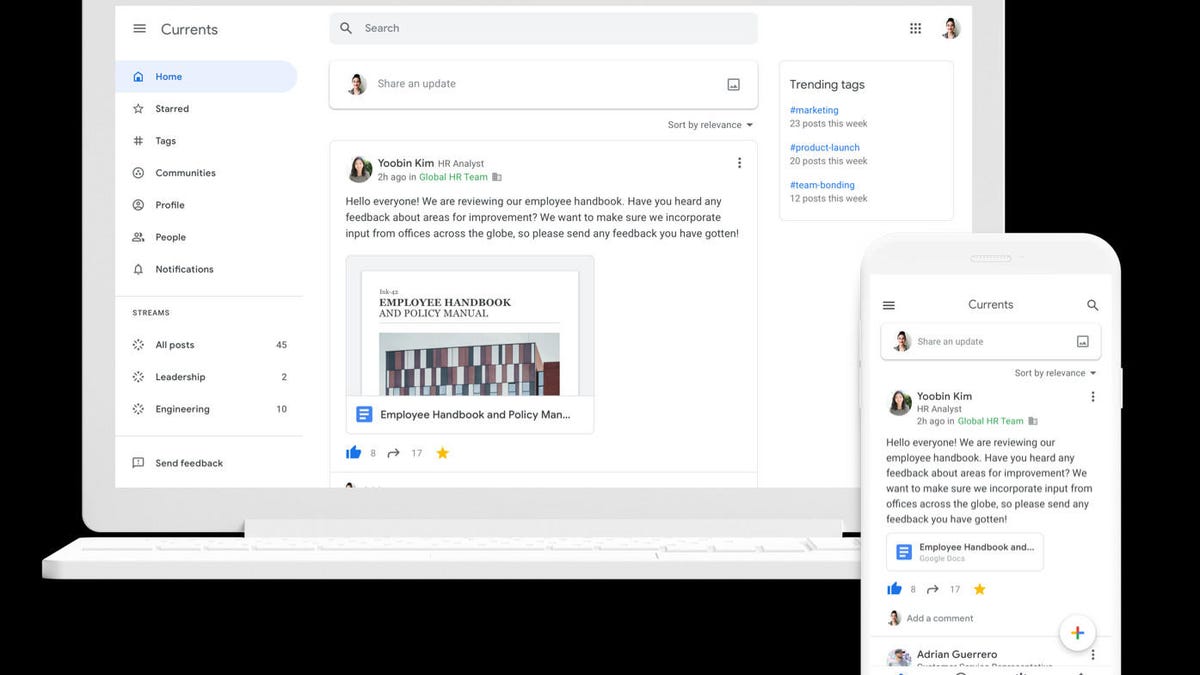Toggle the star on the phone post
Viewport: 1200px width, 675px height.
click(x=979, y=589)
